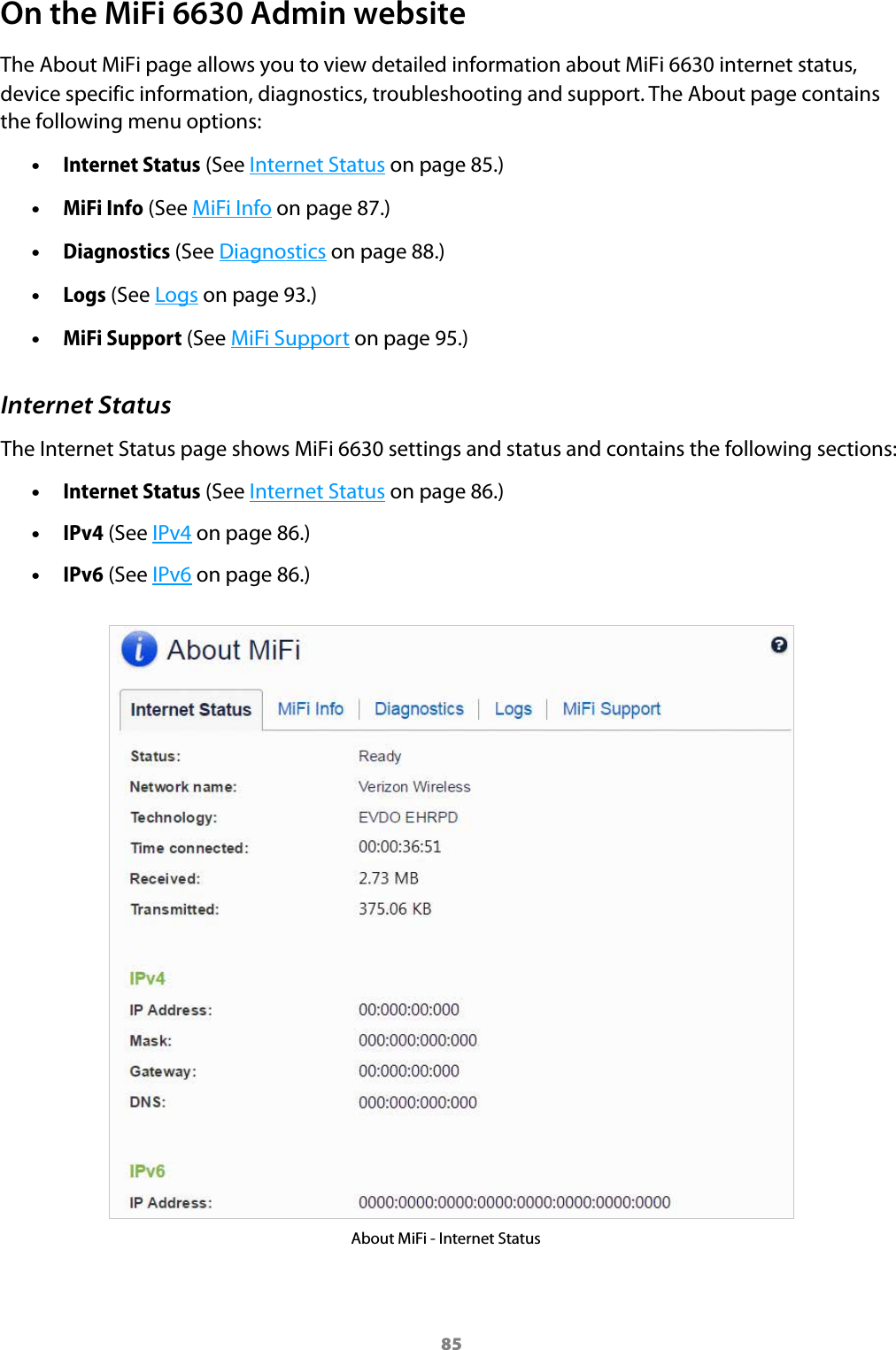Open the Internet Status hyperlink
Screen dimensions: 896x1350
point(316,165)
